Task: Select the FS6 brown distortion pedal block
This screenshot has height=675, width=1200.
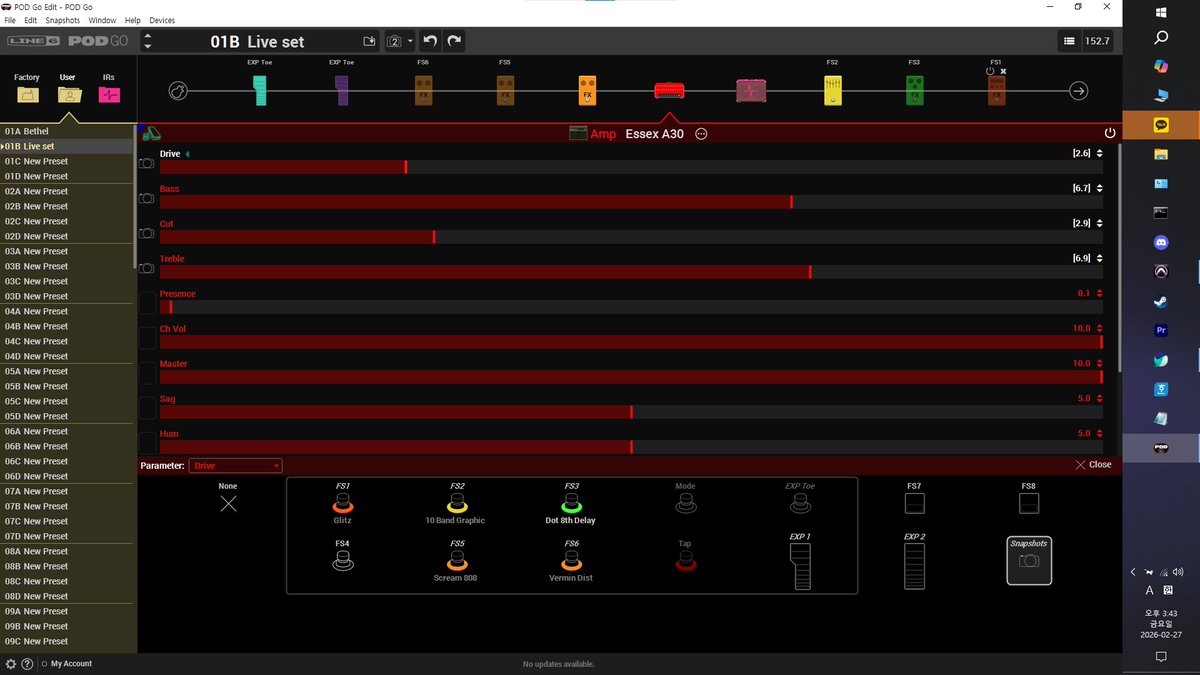Action: 423,91
